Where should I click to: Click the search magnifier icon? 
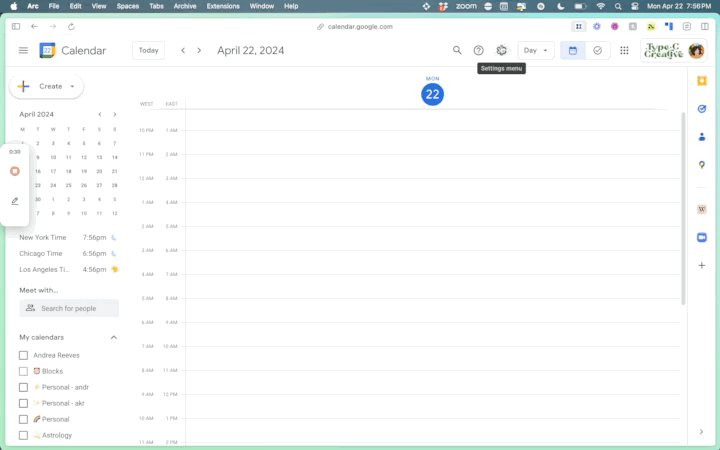point(457,50)
